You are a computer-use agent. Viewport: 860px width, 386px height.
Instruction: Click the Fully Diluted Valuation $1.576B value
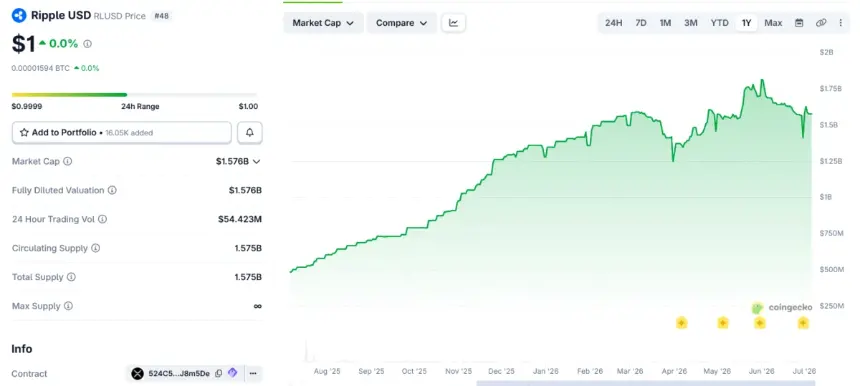pos(245,190)
